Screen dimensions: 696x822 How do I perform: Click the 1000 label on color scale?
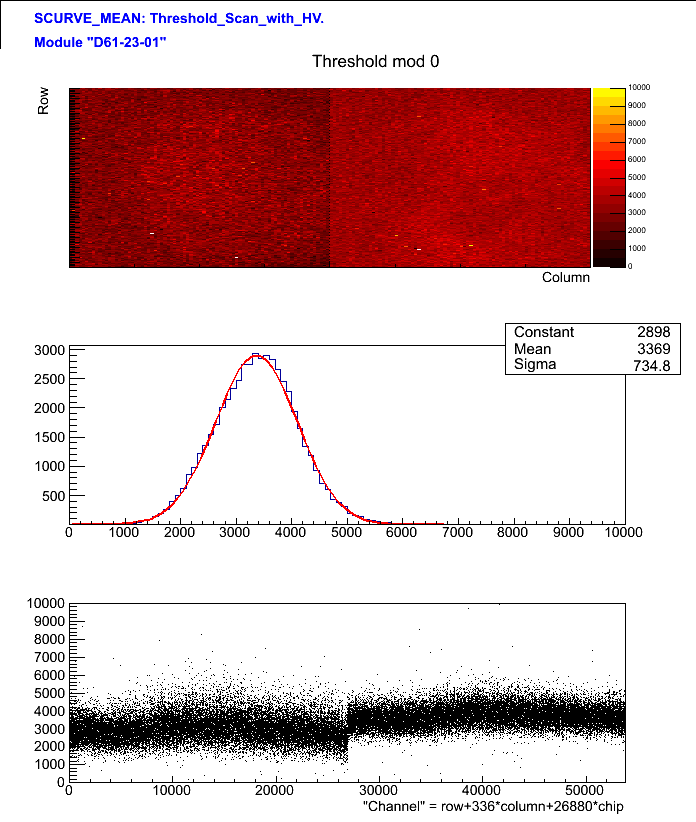point(637,248)
